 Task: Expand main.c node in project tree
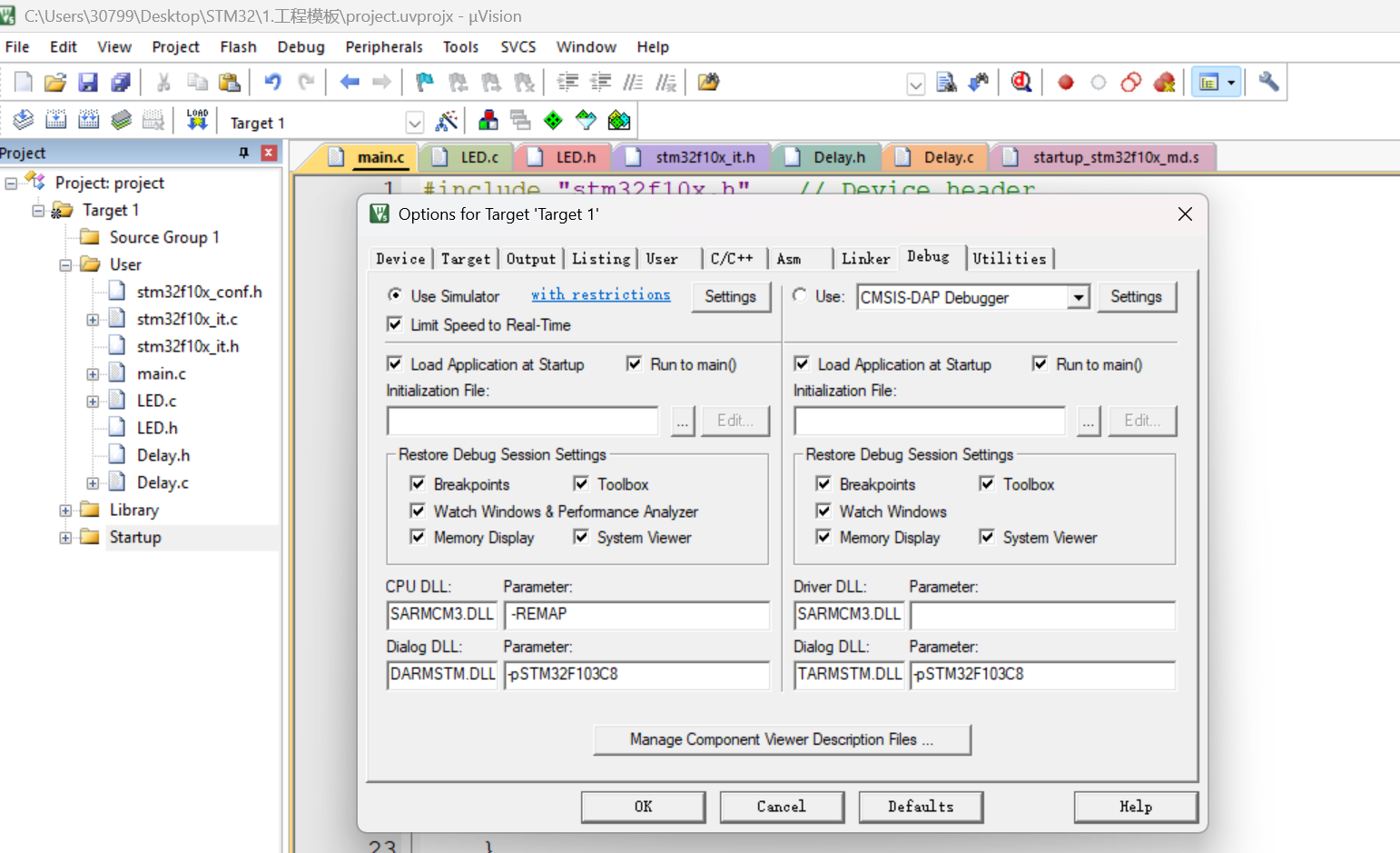point(93,374)
